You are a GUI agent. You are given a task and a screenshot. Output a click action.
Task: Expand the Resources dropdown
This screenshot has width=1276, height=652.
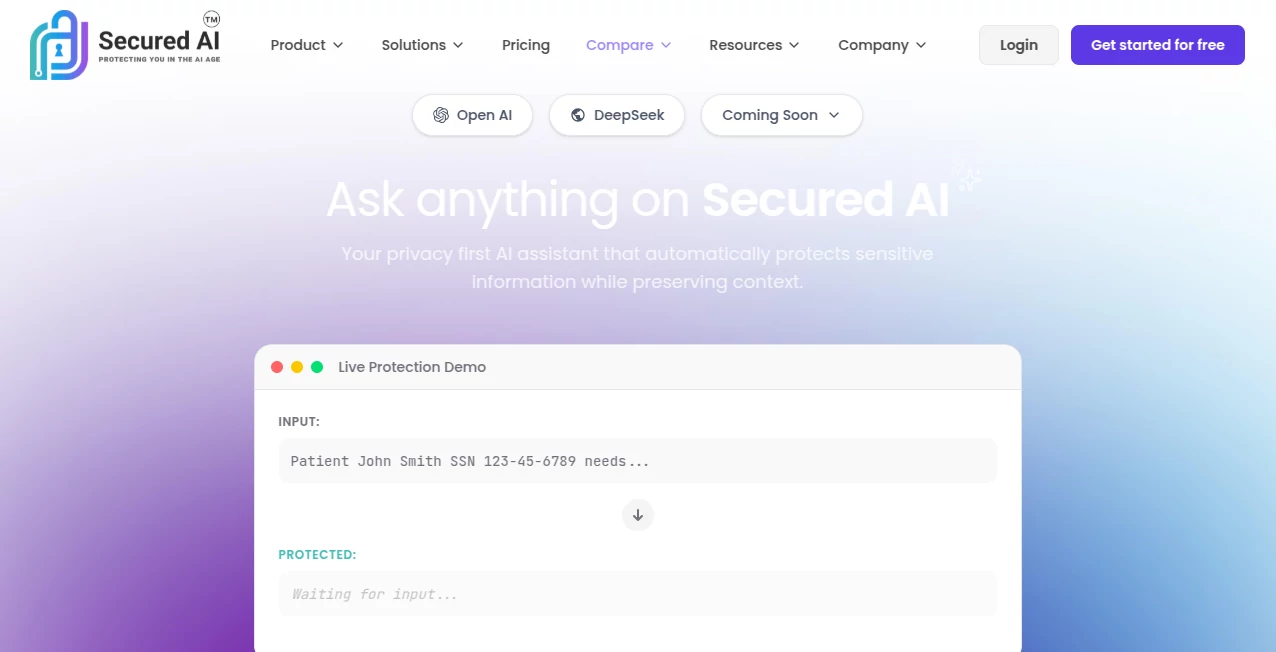753,45
